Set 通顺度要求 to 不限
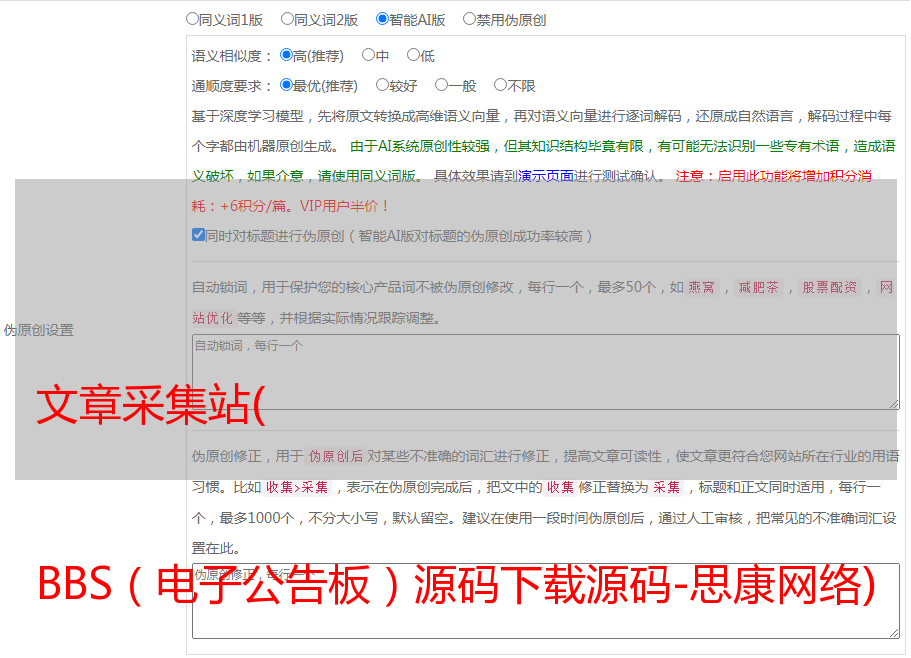This screenshot has width=911, height=658. 500,86
